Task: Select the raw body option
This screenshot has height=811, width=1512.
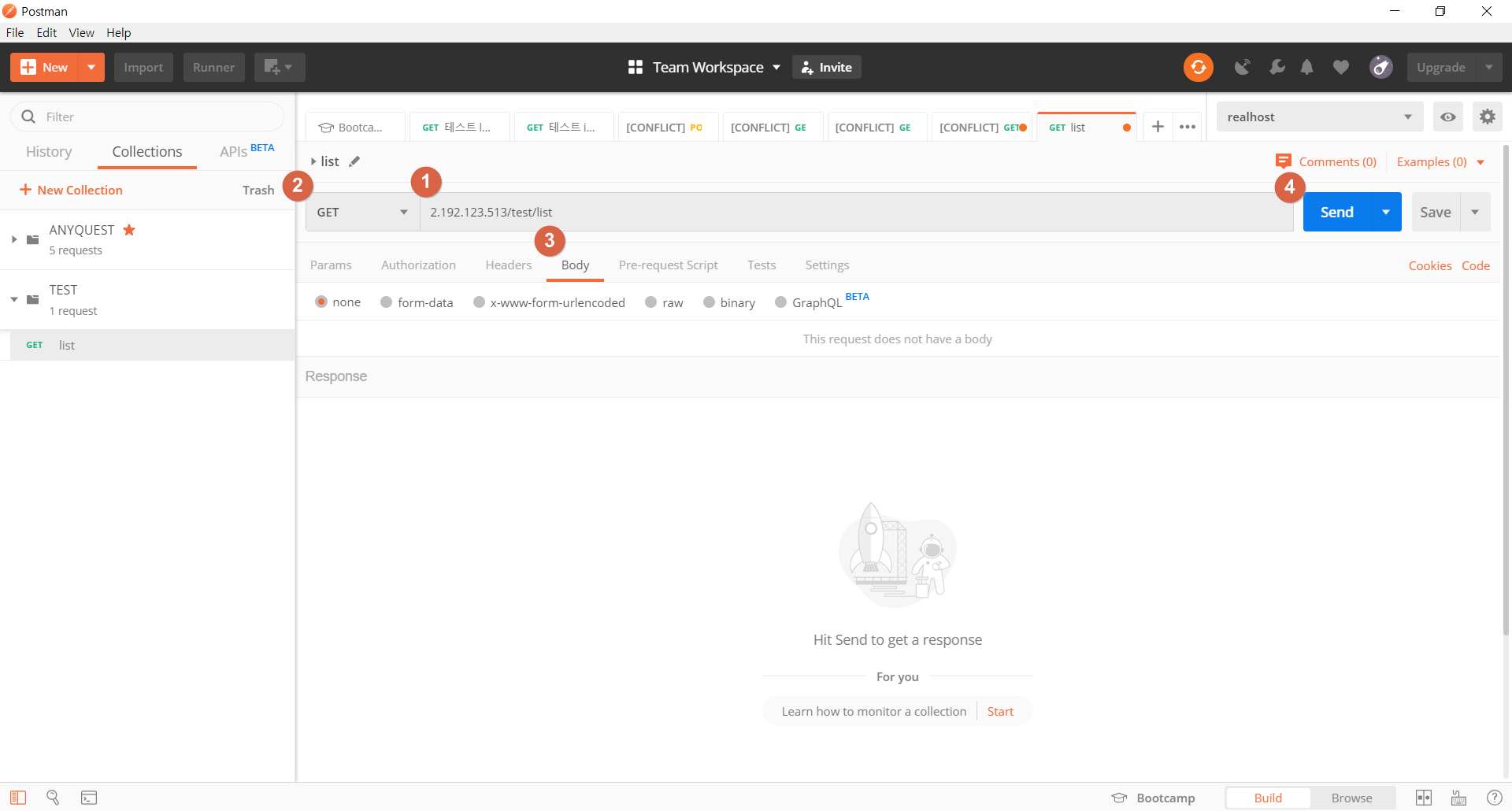Action: [x=650, y=302]
